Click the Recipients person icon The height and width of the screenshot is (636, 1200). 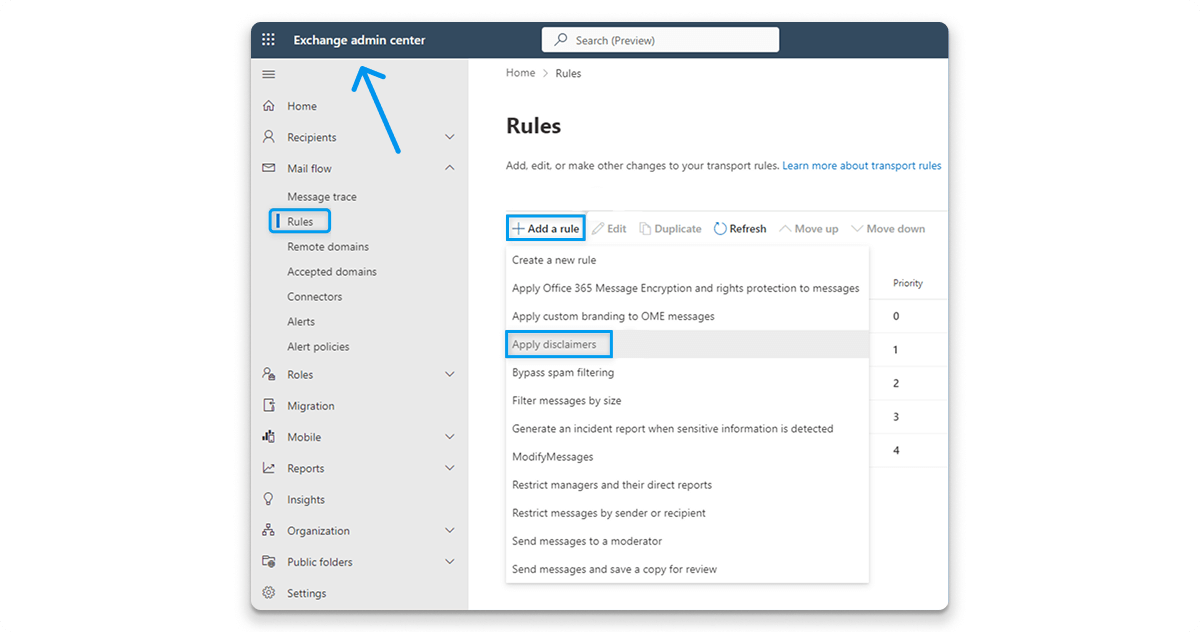click(268, 137)
